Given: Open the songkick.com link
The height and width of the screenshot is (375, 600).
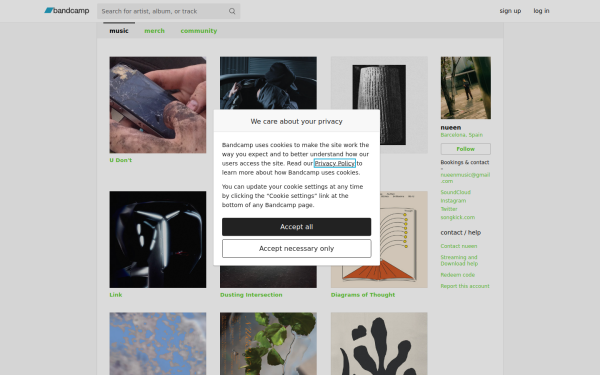Looking at the screenshot, I should (458, 217).
